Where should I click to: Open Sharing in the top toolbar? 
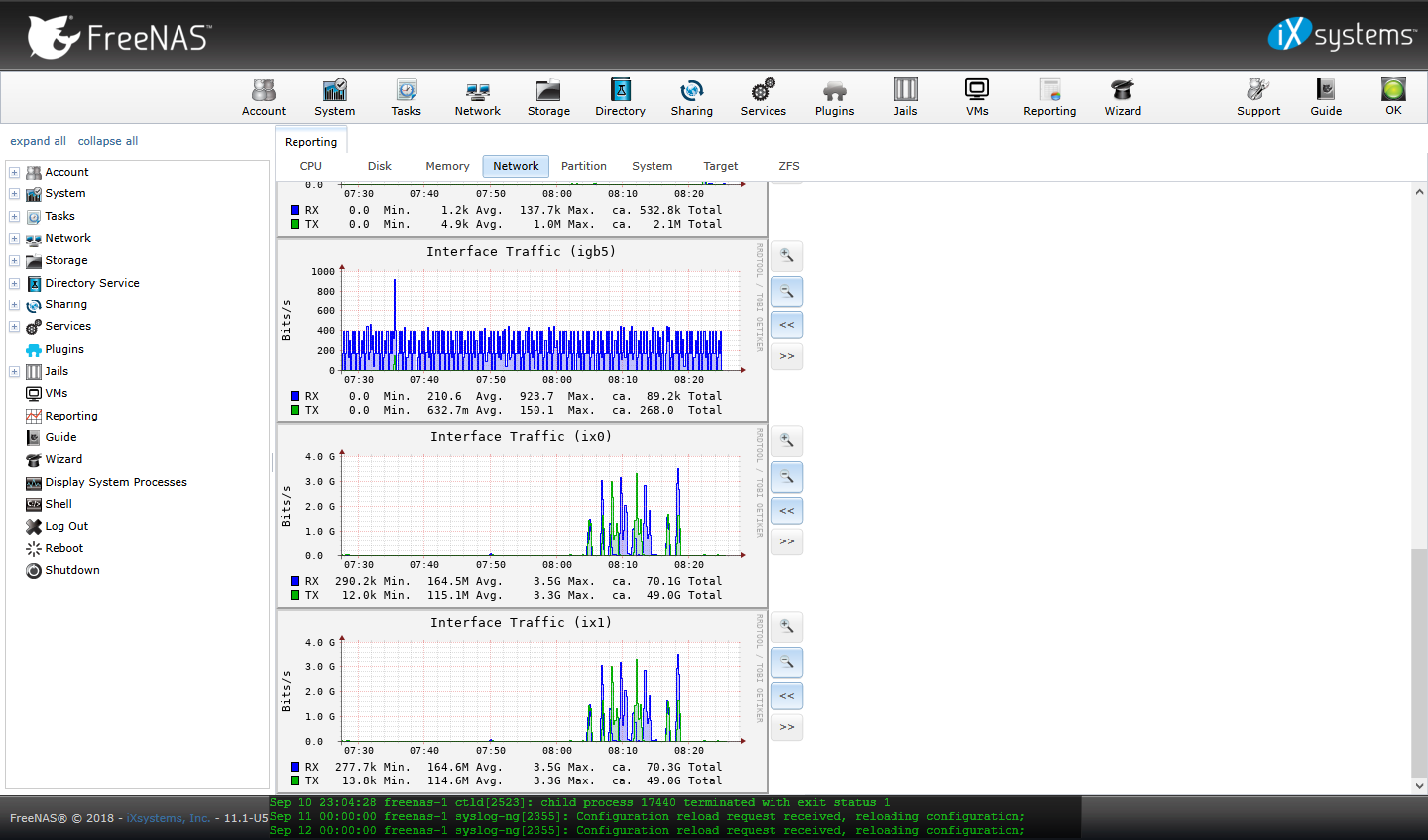692,97
